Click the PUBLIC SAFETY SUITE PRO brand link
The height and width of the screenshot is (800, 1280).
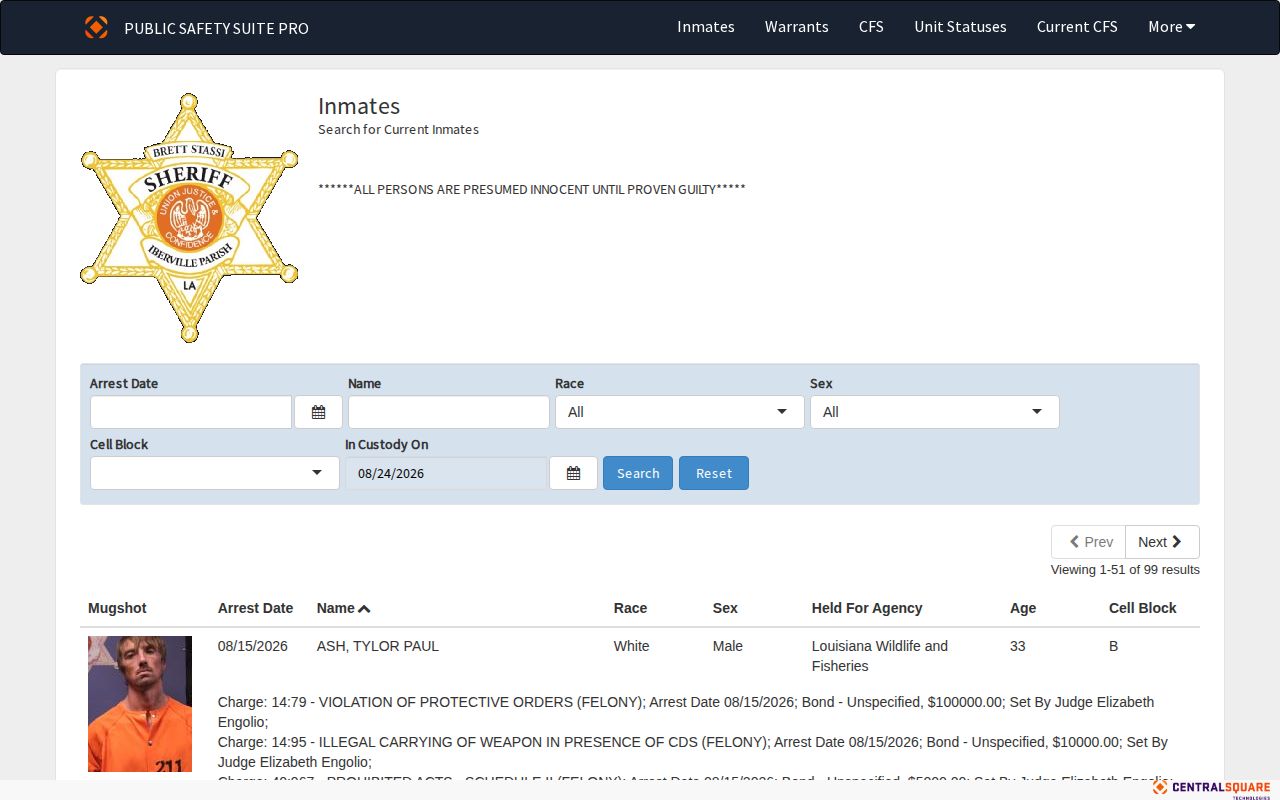[216, 28]
